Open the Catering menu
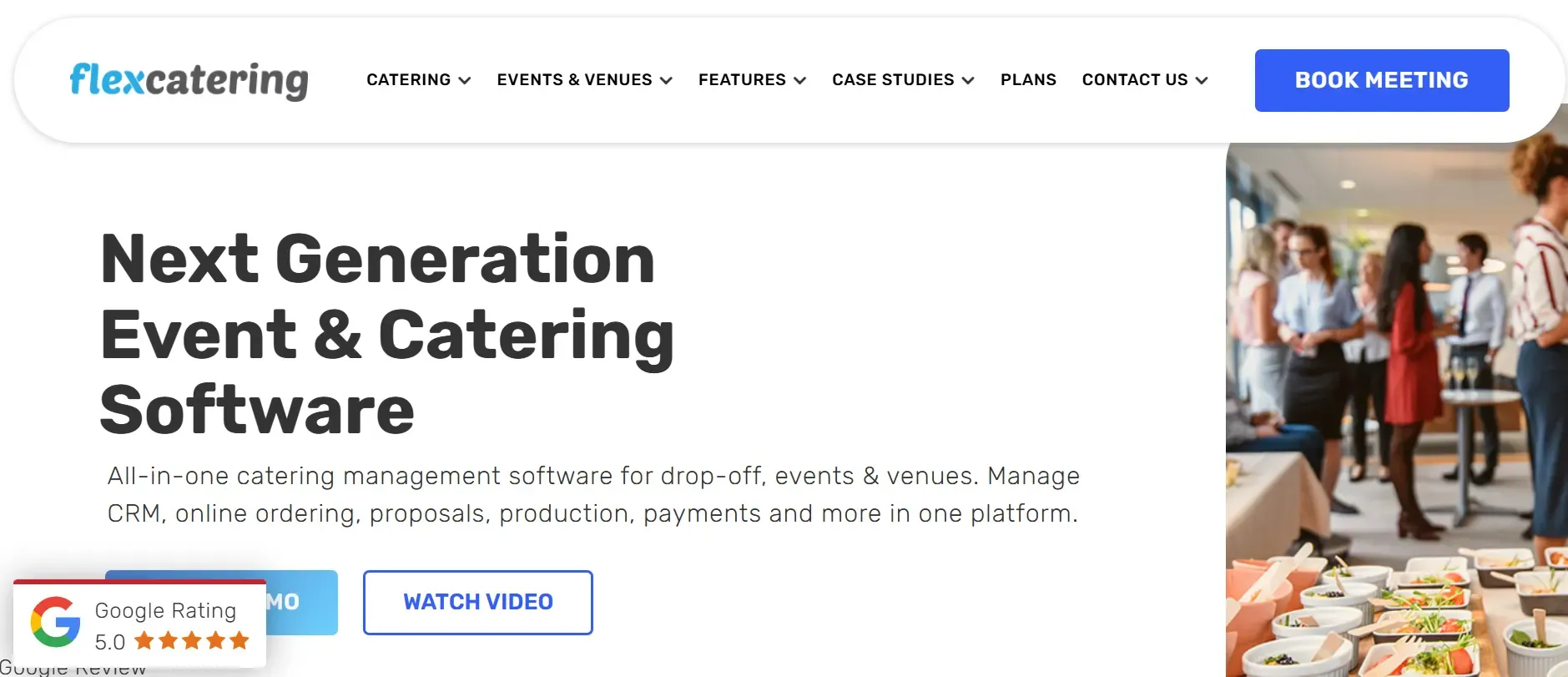 coord(409,80)
